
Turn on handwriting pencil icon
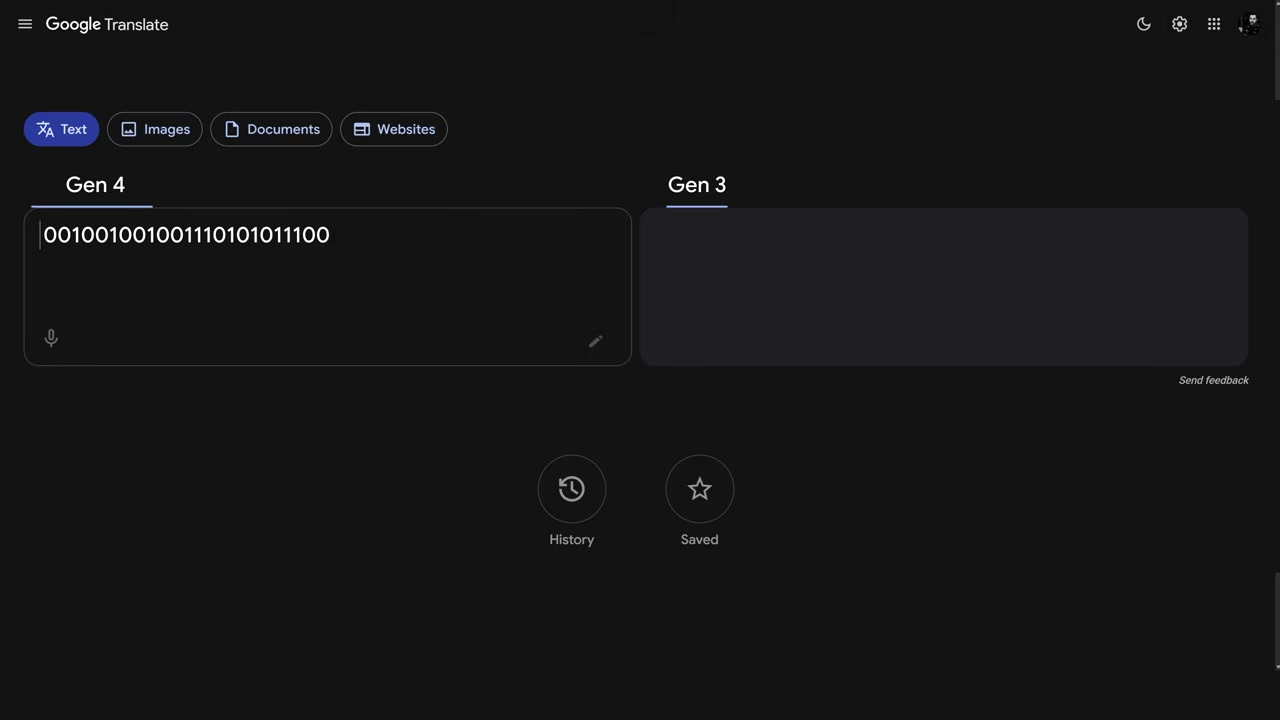point(595,341)
